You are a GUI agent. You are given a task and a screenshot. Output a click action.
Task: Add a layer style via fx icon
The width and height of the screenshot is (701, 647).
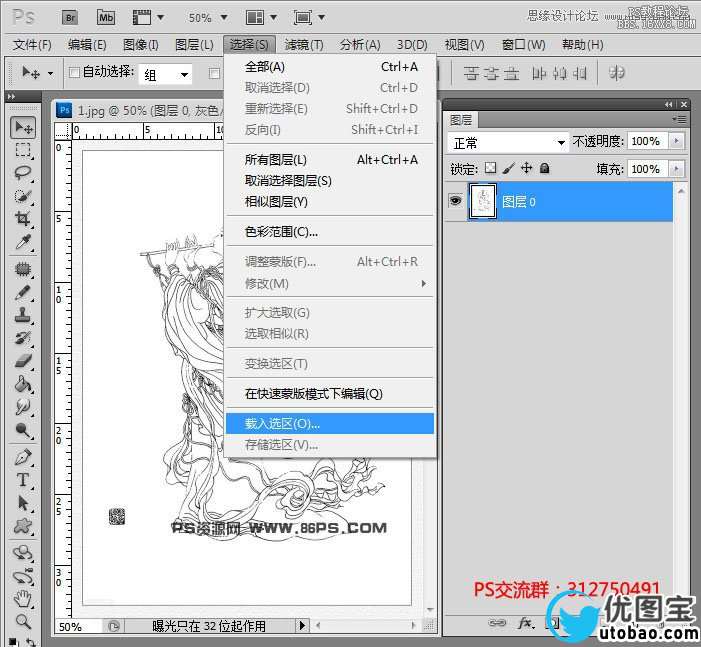click(x=526, y=623)
